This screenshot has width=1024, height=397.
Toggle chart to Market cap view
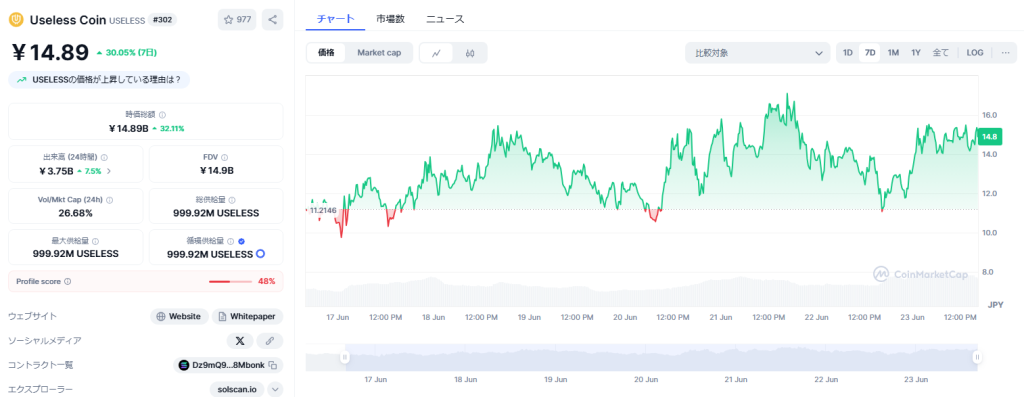pyautogui.click(x=379, y=53)
